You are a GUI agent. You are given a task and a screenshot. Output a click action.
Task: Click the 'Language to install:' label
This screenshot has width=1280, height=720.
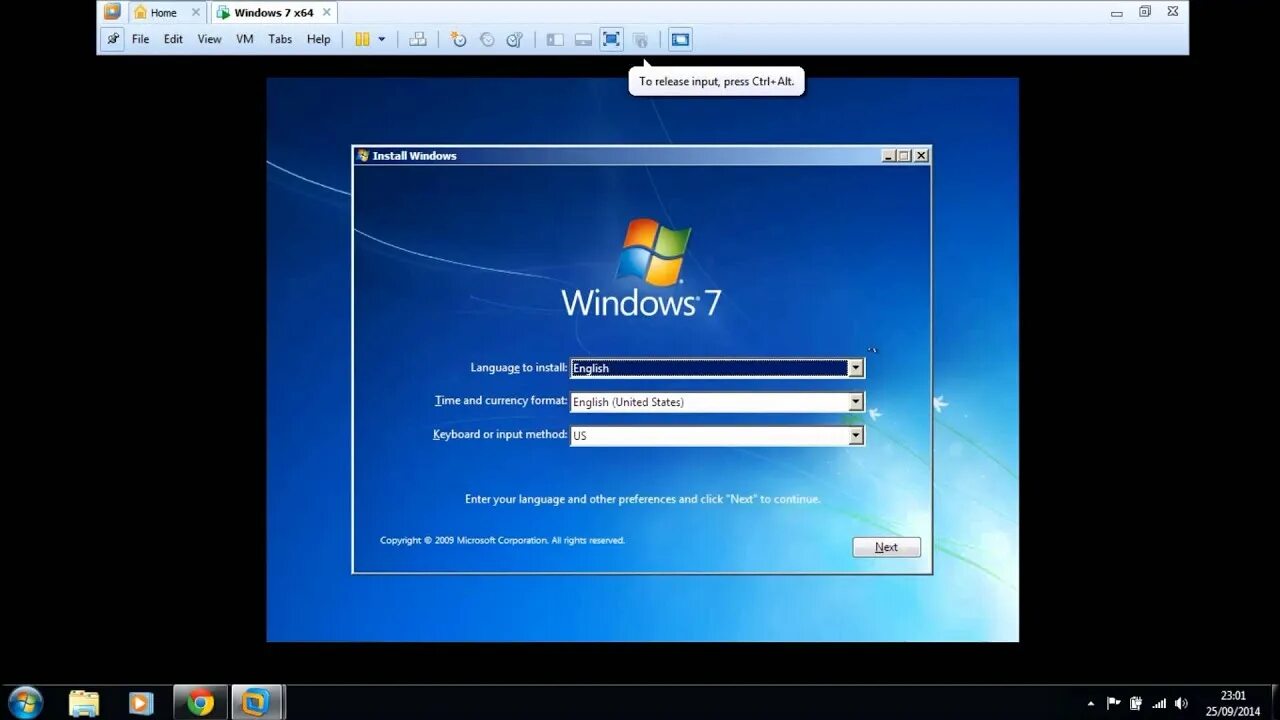pos(519,368)
